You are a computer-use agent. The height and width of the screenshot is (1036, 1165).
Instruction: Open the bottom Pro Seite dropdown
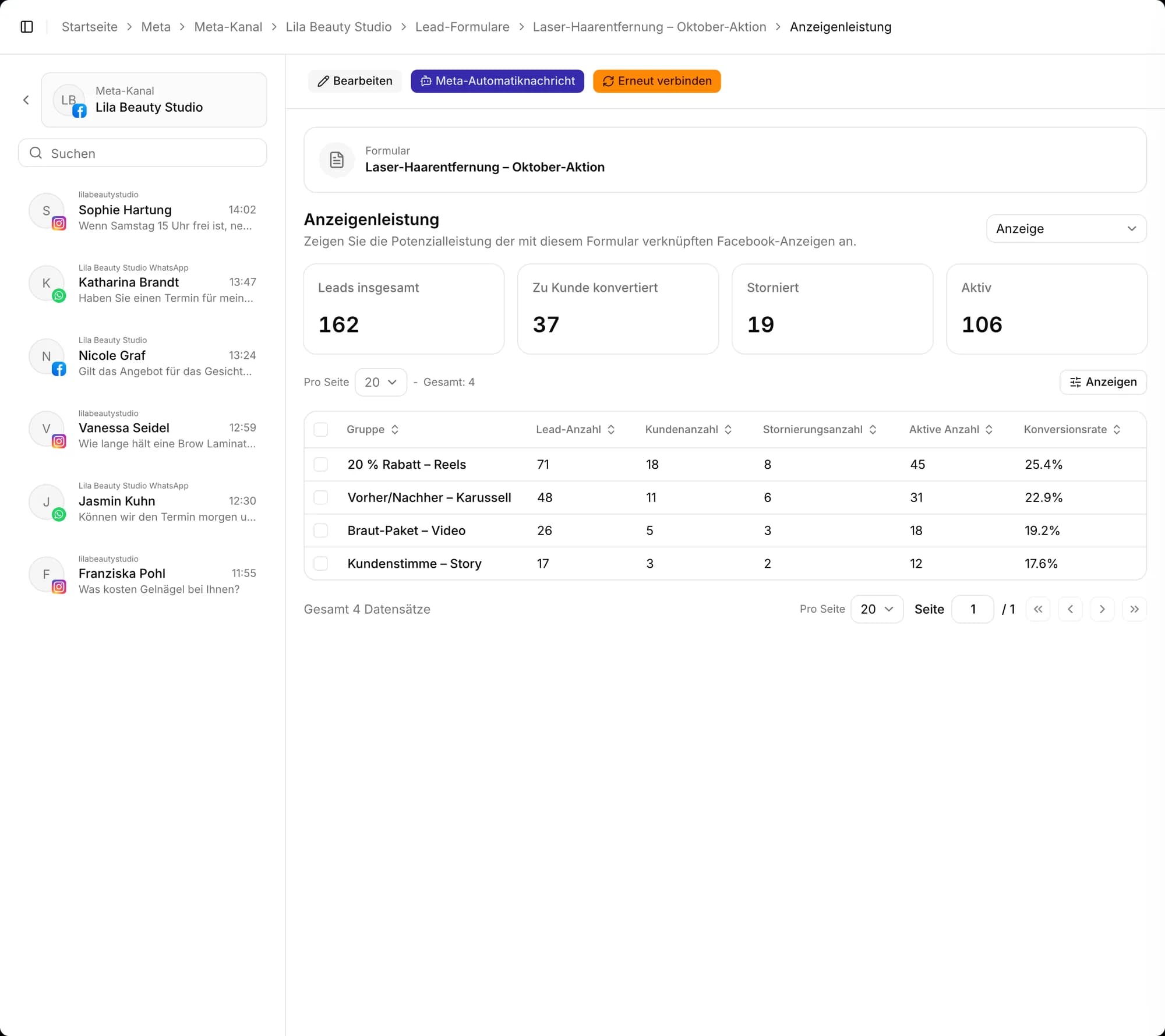coord(877,609)
